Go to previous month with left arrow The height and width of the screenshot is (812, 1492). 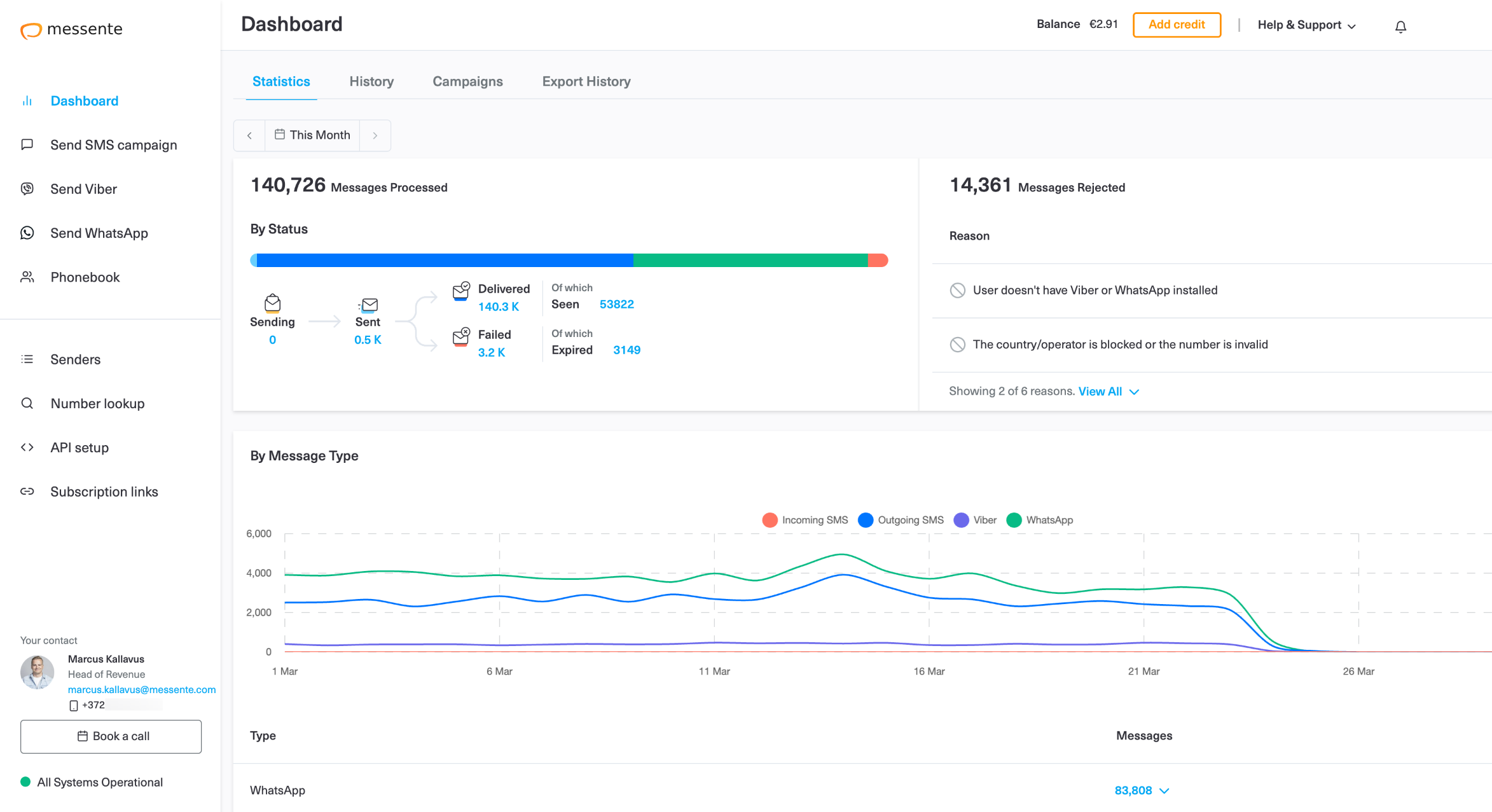(x=249, y=135)
